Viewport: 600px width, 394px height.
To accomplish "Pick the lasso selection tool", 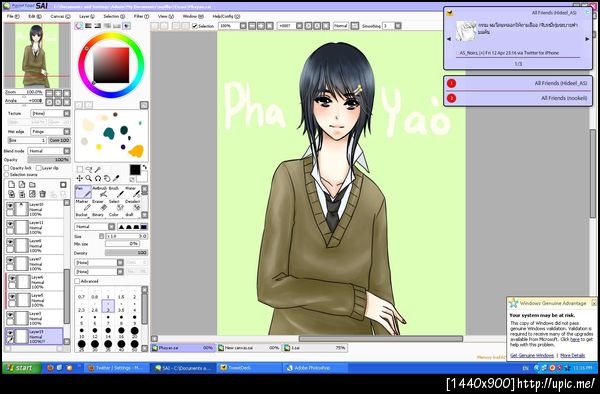I will pos(89,169).
